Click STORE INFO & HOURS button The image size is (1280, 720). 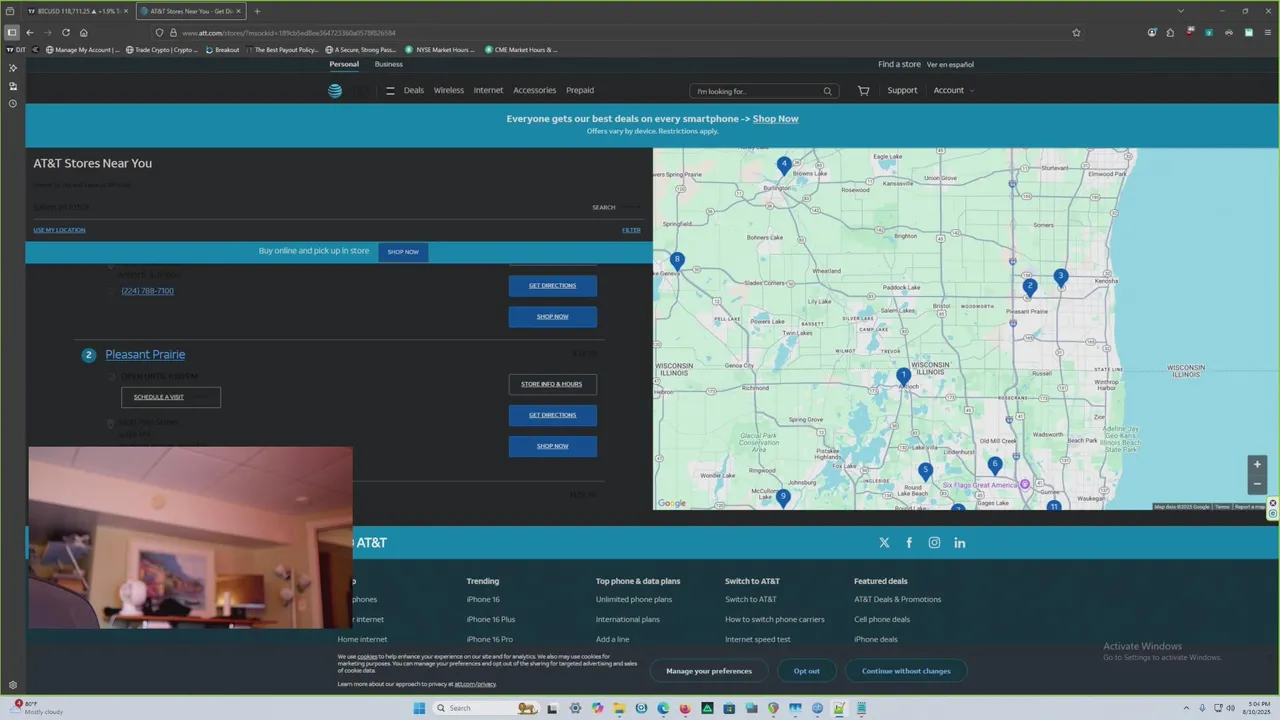pyautogui.click(x=552, y=384)
